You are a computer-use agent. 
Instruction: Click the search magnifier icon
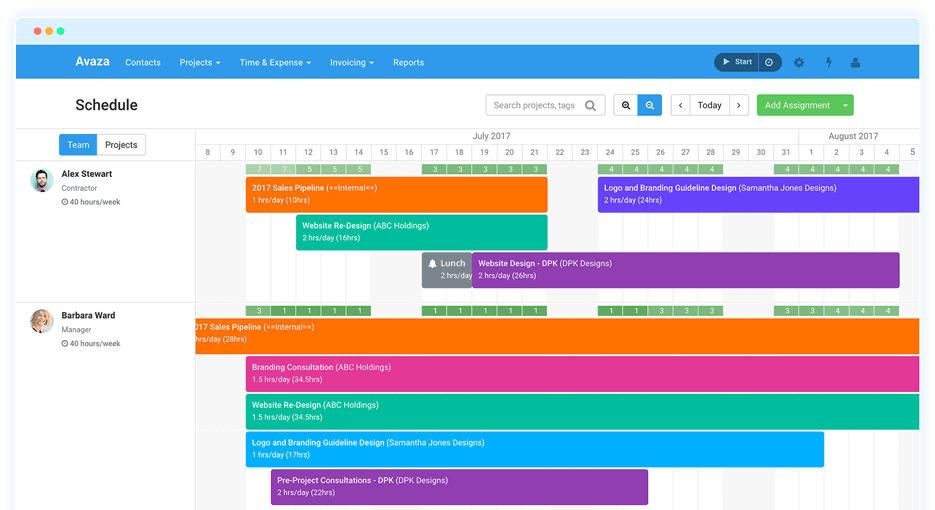(x=591, y=105)
